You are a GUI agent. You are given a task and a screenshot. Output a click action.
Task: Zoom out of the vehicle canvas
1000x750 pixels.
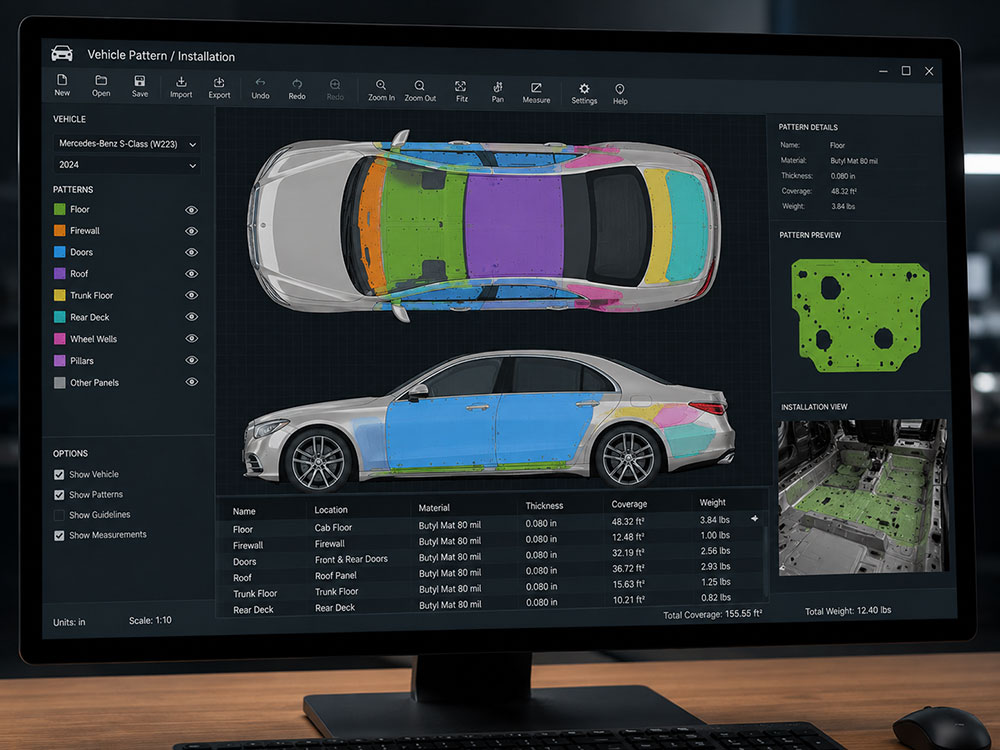(420, 91)
